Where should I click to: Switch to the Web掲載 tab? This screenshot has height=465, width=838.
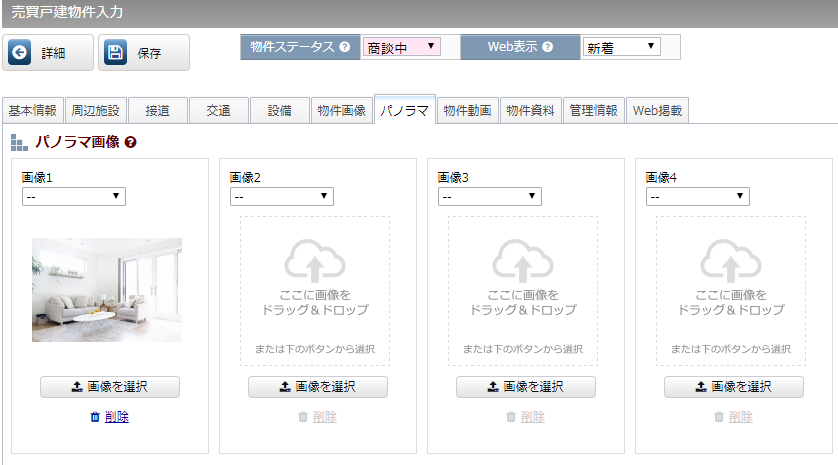click(x=657, y=111)
